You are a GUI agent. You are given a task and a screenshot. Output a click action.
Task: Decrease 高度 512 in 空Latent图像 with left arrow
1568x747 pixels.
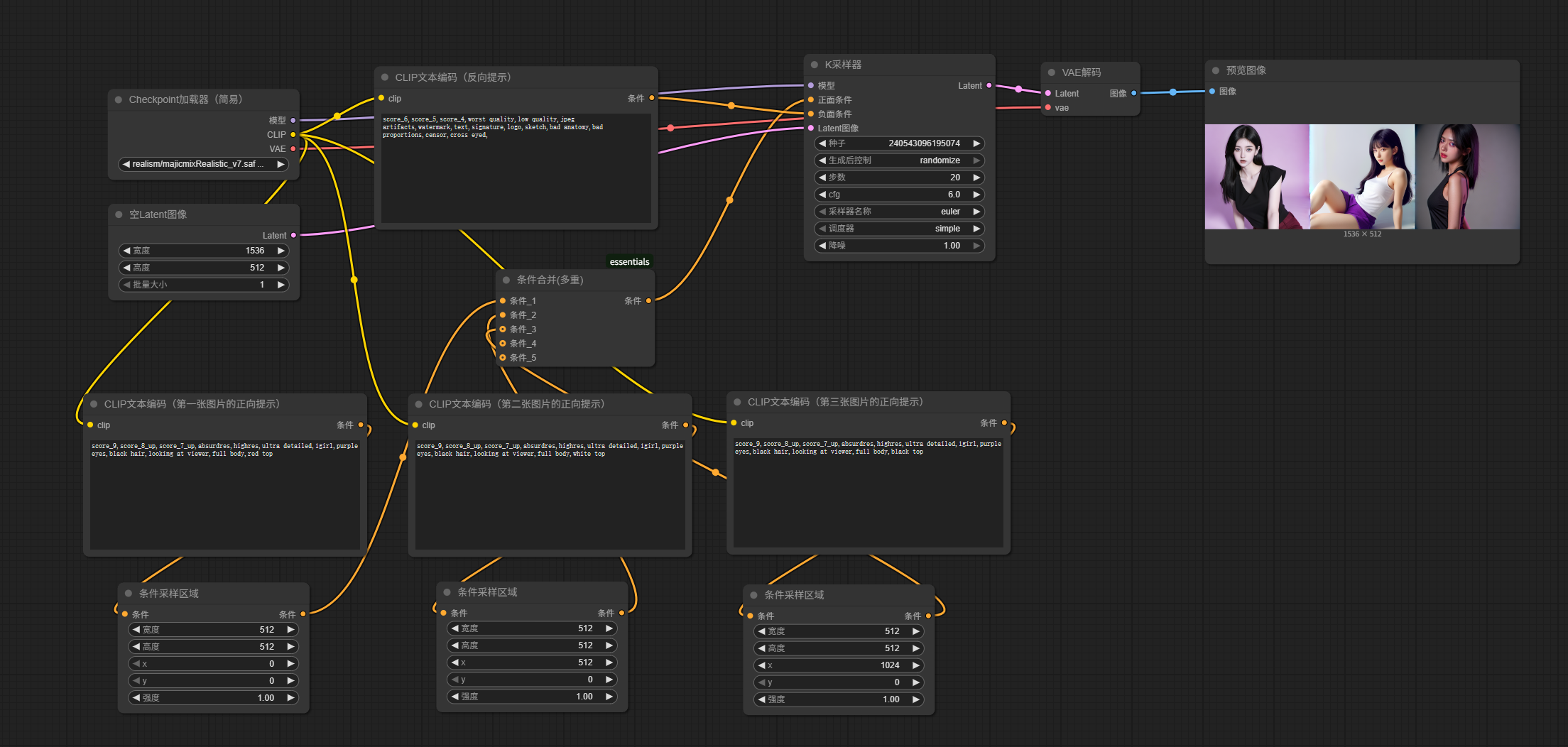[126, 268]
